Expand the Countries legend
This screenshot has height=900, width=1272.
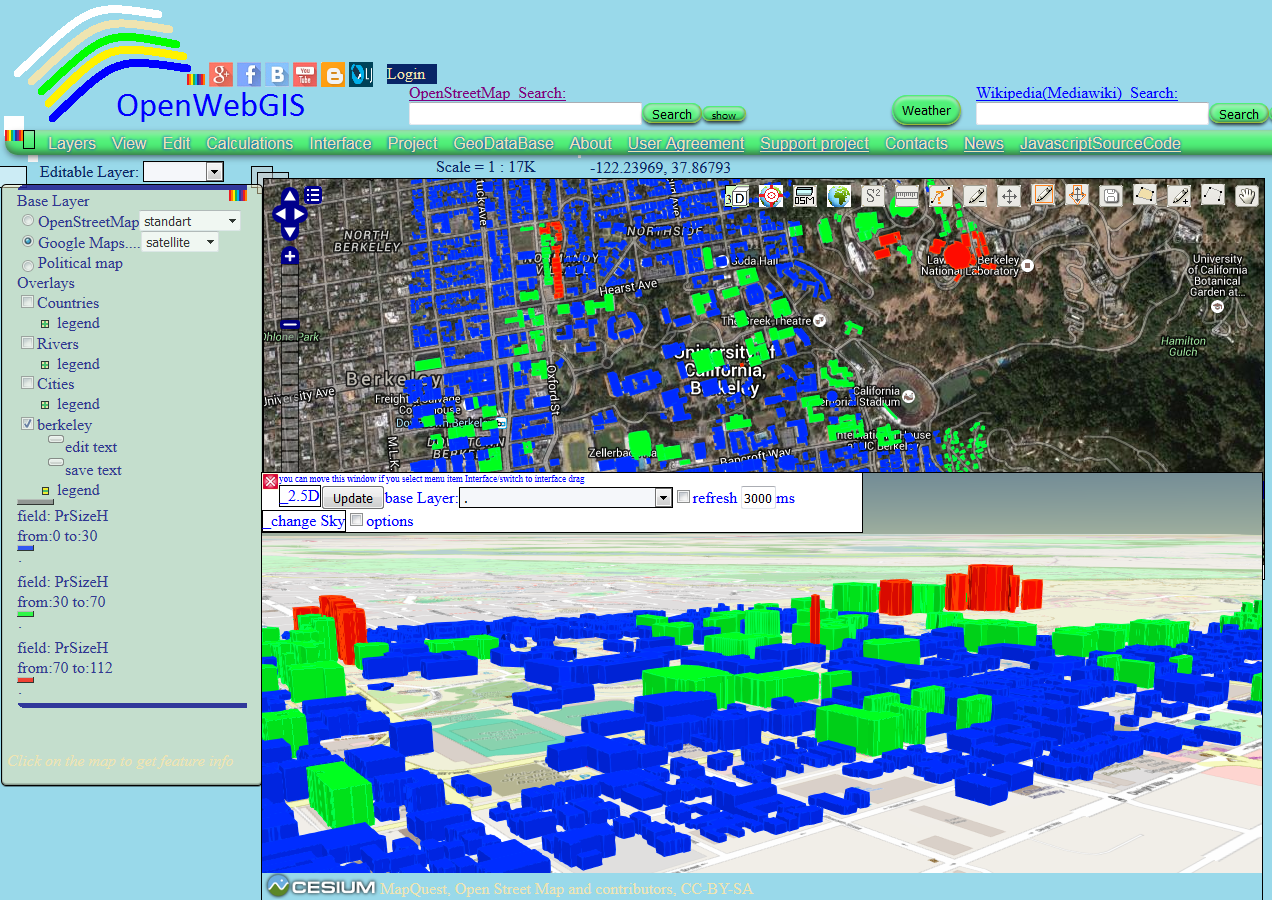point(45,323)
